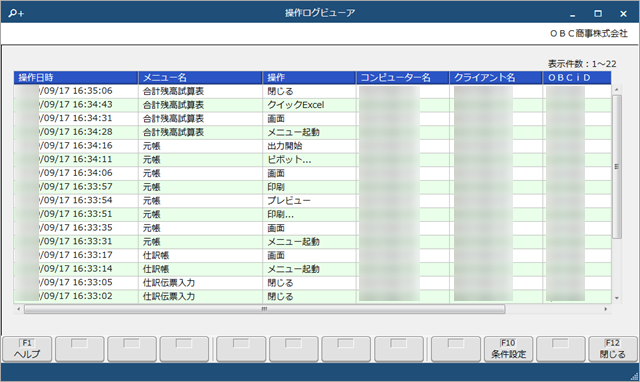Select メニュー起動 in the 16:33:14 row
The height and width of the screenshot is (382, 640).
[309, 269]
